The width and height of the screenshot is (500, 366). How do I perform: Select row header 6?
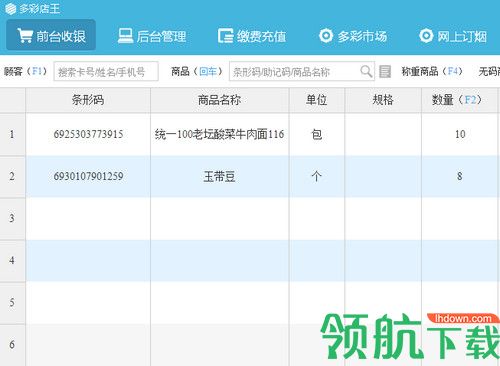[12, 344]
